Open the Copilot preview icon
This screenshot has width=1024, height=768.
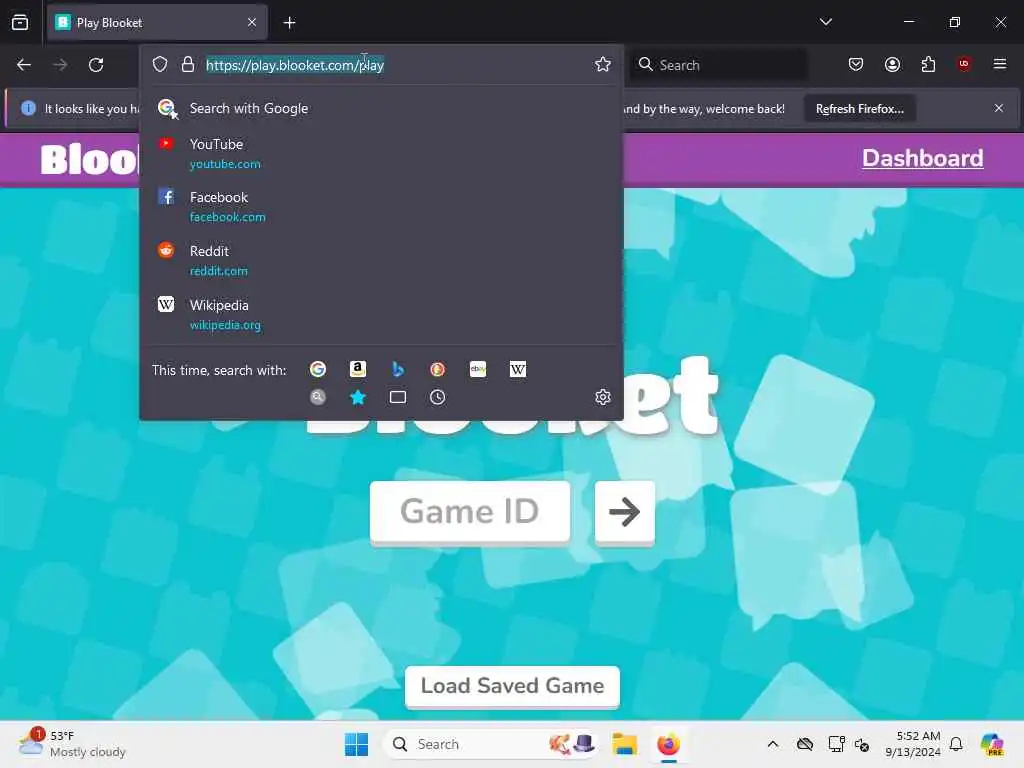click(992, 744)
